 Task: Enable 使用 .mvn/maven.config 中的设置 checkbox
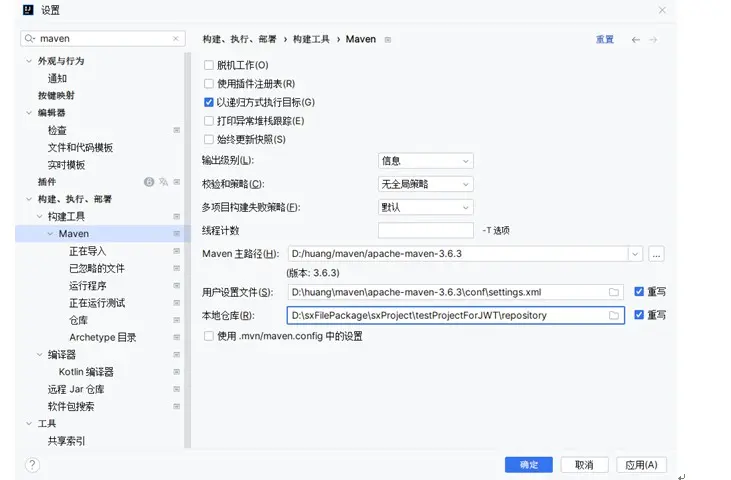click(209, 336)
